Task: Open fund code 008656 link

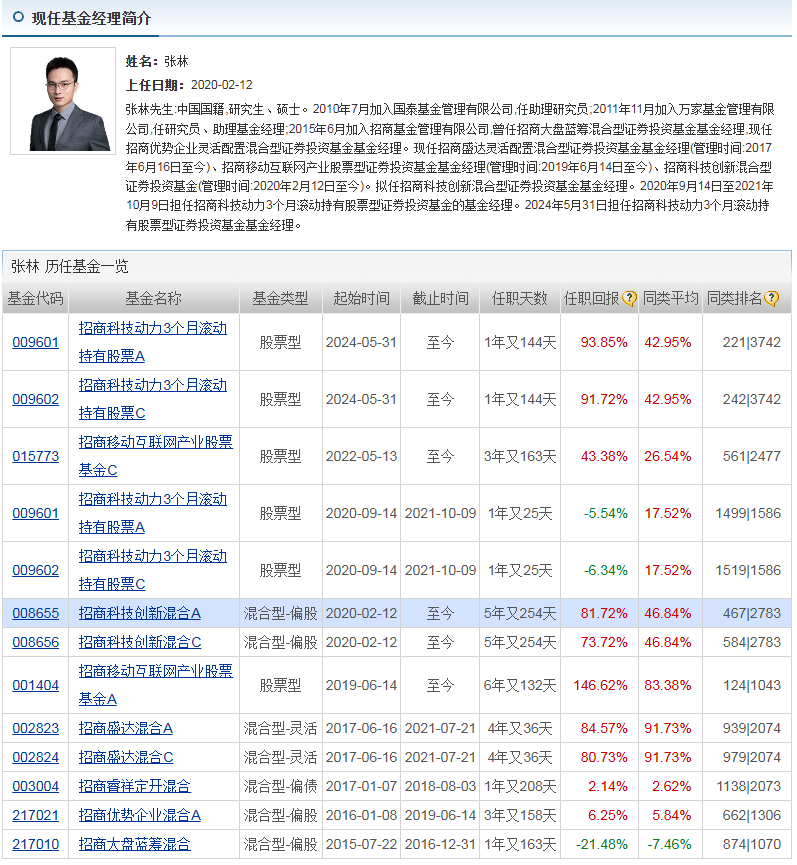Action: click(35, 643)
